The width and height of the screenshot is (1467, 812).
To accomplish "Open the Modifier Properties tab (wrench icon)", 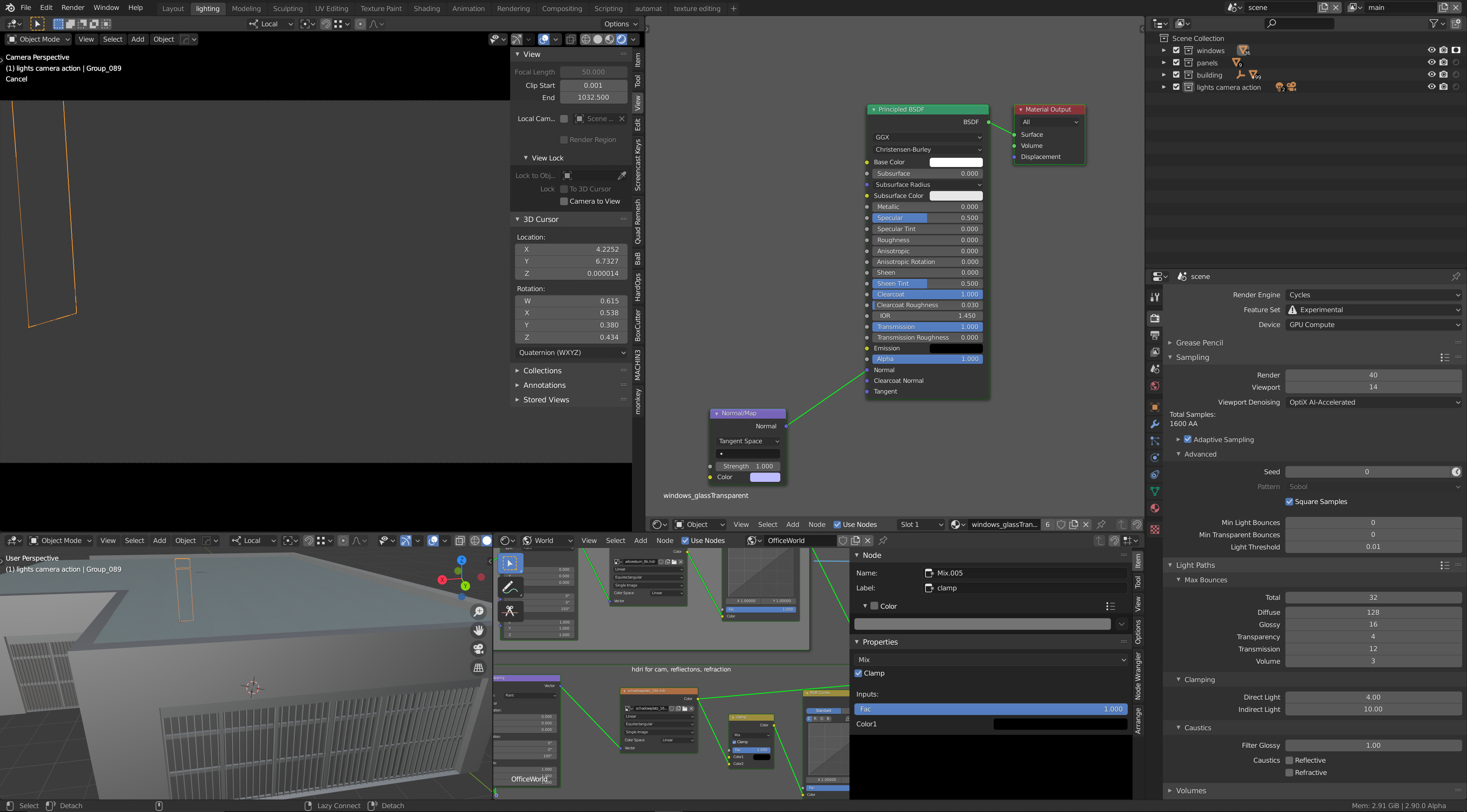I will tap(1155, 424).
